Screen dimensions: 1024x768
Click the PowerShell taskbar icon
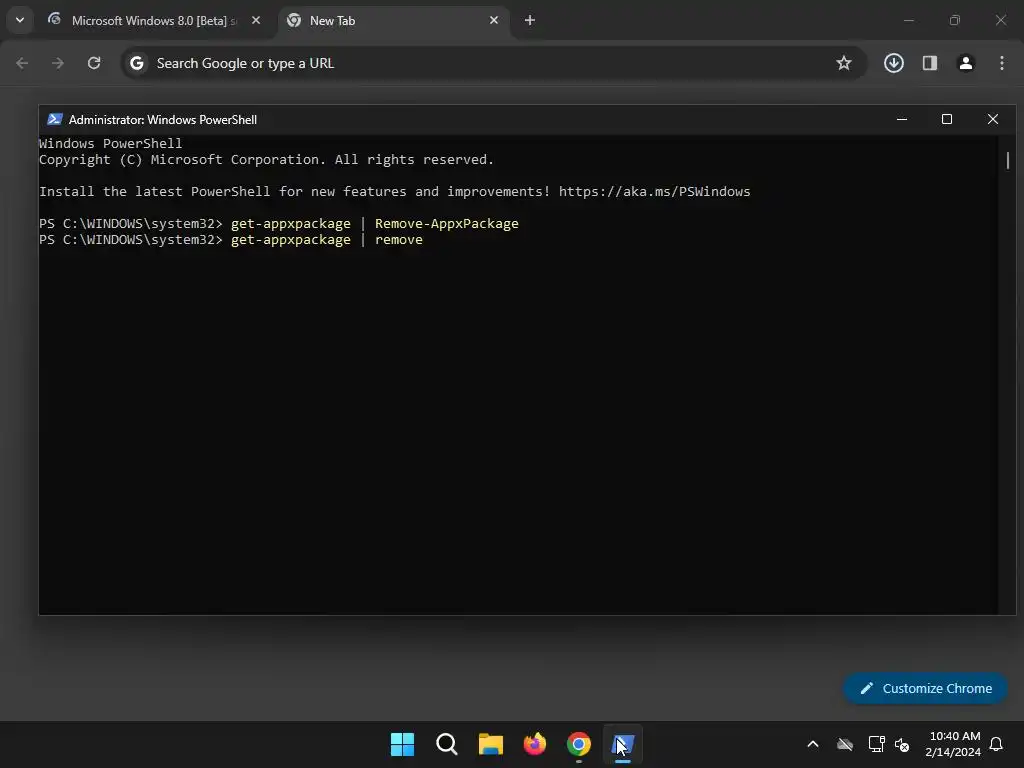(x=623, y=744)
